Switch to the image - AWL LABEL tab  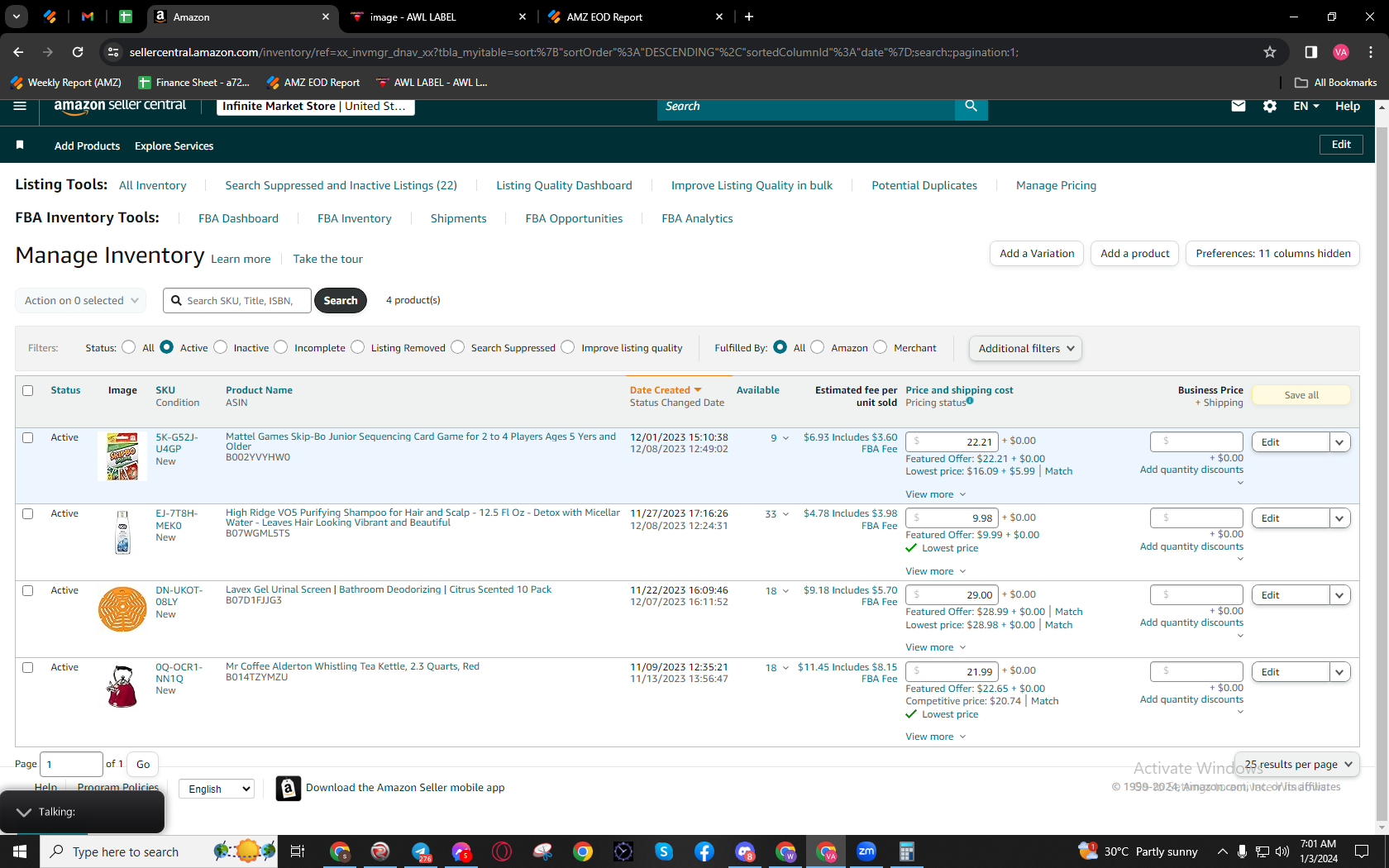438,17
